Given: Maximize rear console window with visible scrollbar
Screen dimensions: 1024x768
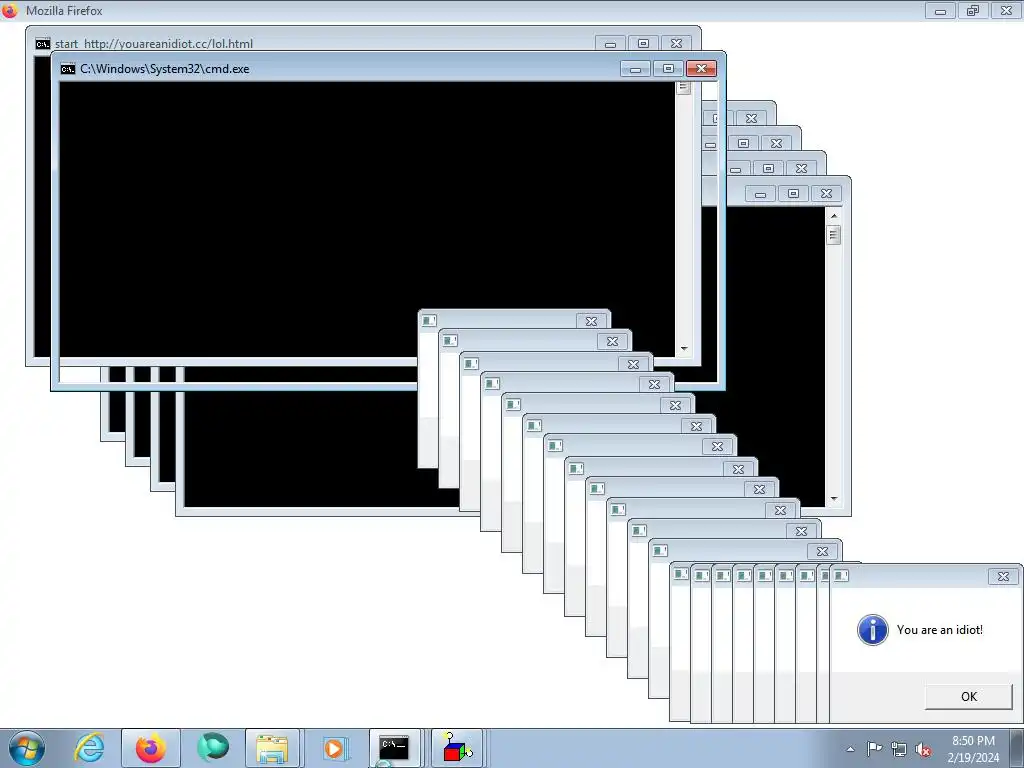Looking at the screenshot, I should (x=793, y=193).
